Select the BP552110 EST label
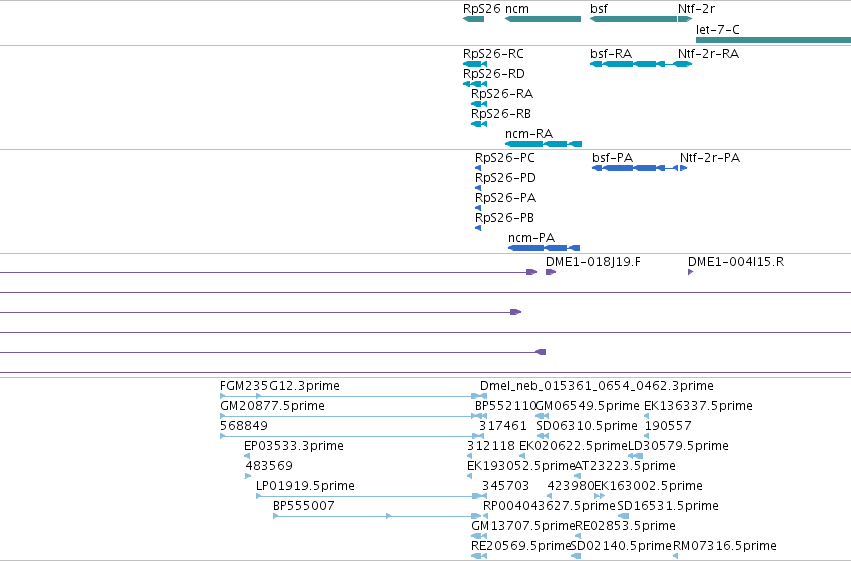 (506, 406)
